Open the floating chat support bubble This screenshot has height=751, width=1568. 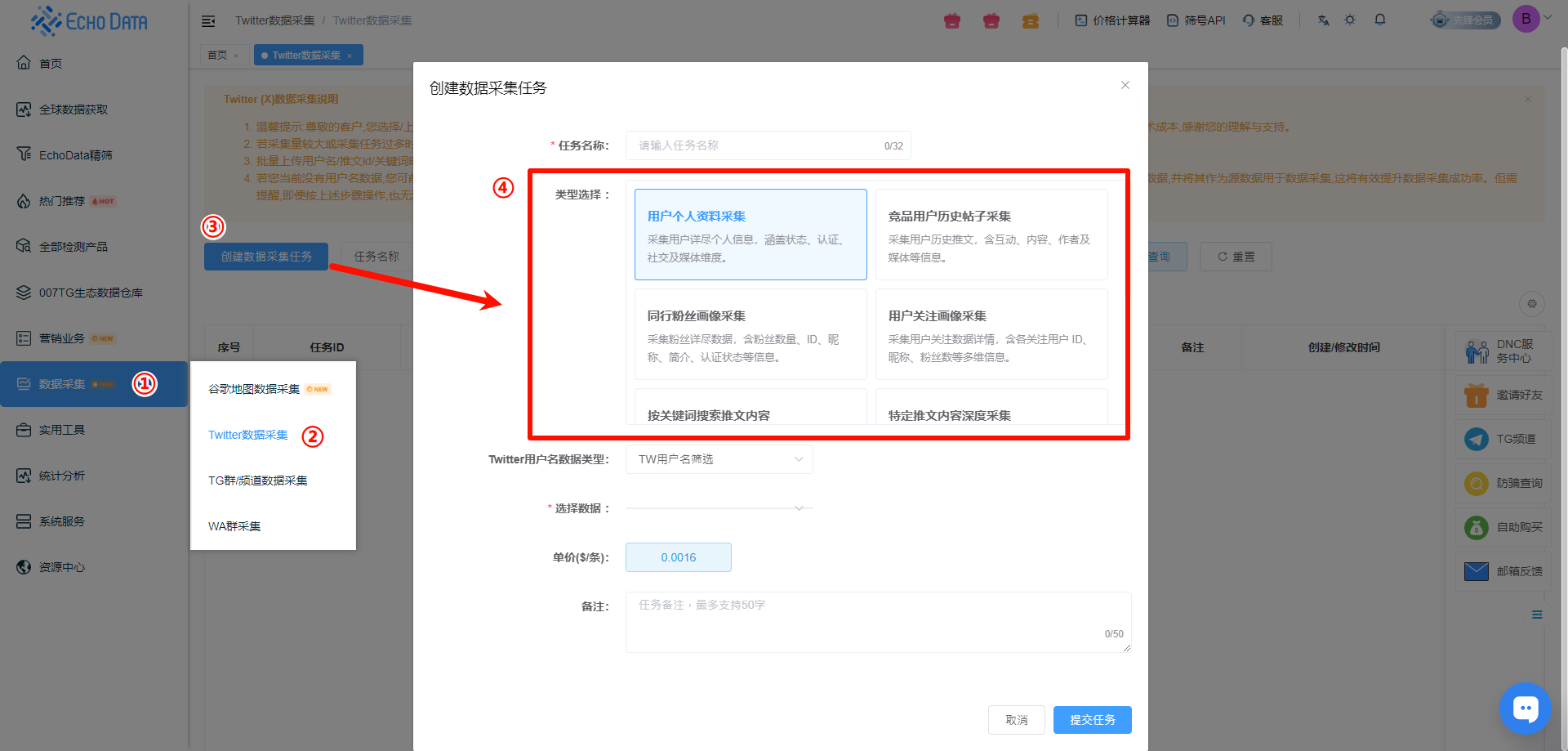tap(1525, 708)
